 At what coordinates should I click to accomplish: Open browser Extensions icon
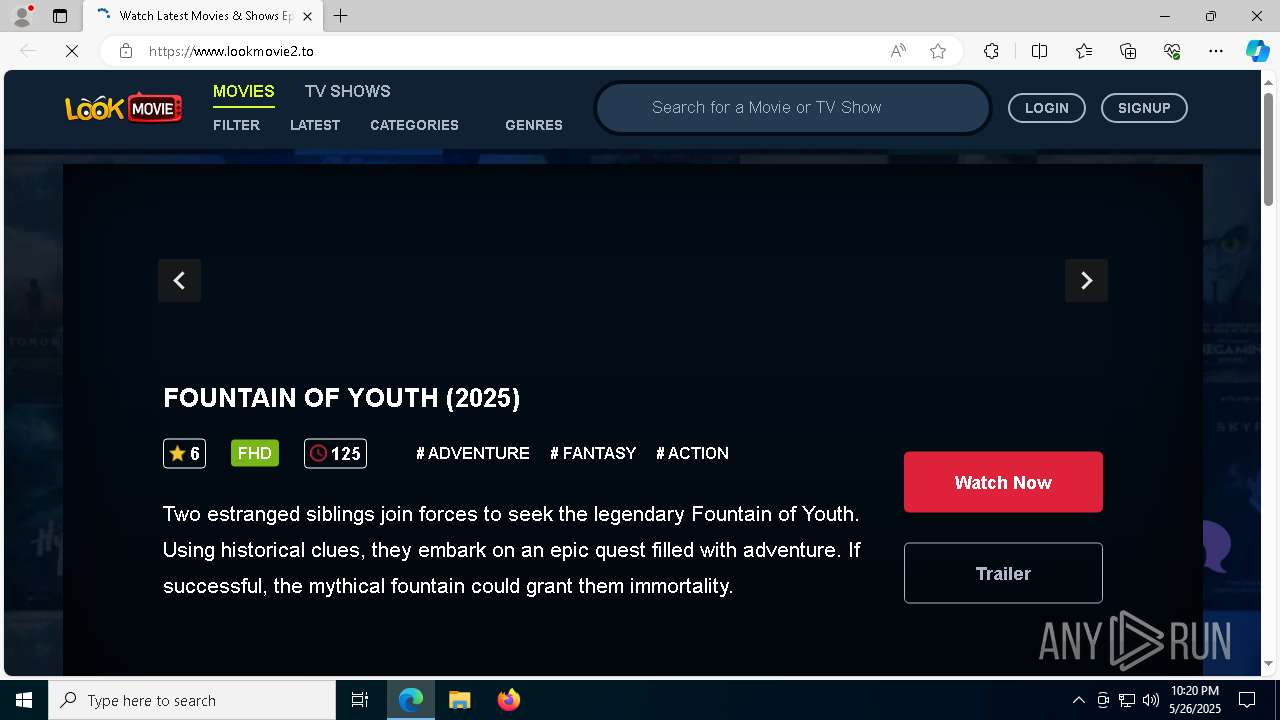point(991,51)
